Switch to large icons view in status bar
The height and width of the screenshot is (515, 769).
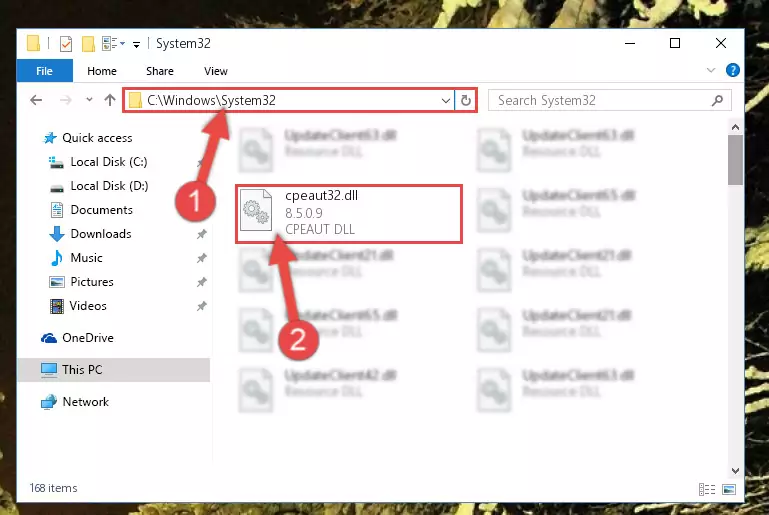click(729, 489)
